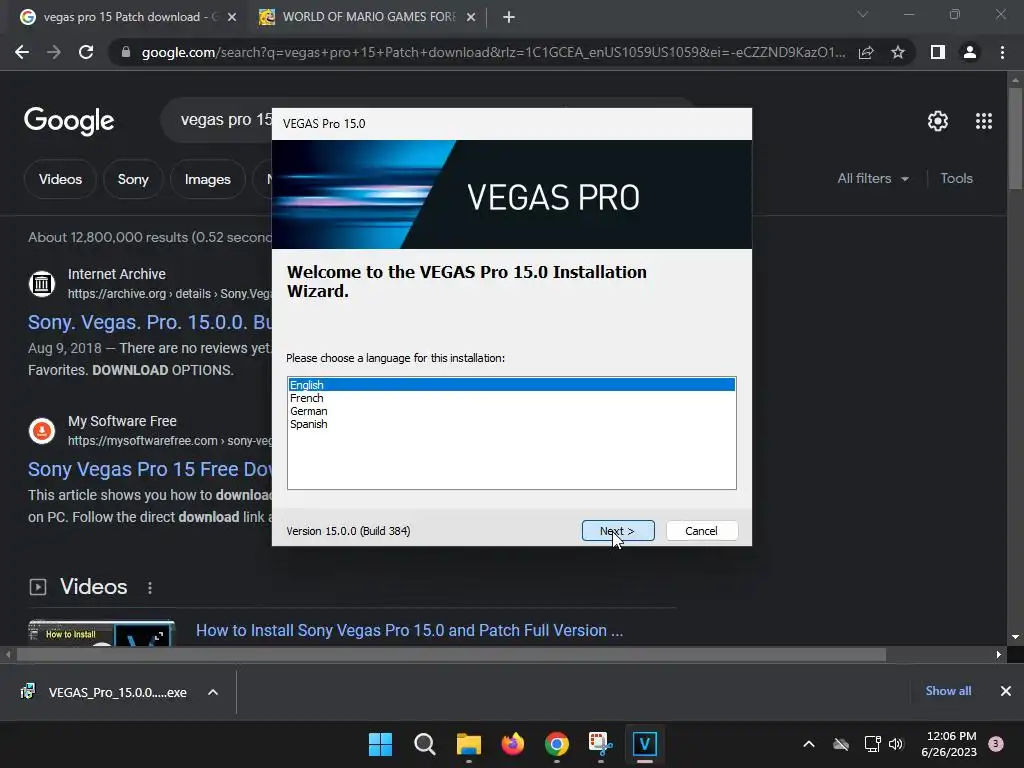This screenshot has width=1024, height=768.
Task: Open the search Tools option
Action: click(x=956, y=178)
